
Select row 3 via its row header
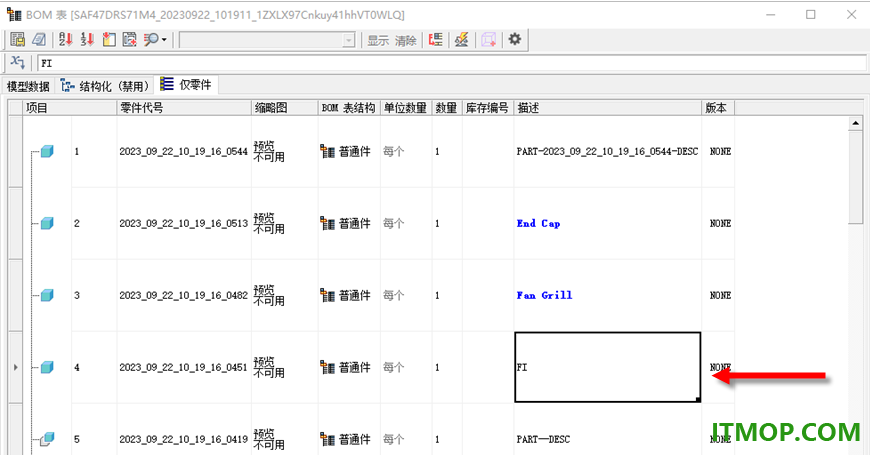[x=15, y=295]
